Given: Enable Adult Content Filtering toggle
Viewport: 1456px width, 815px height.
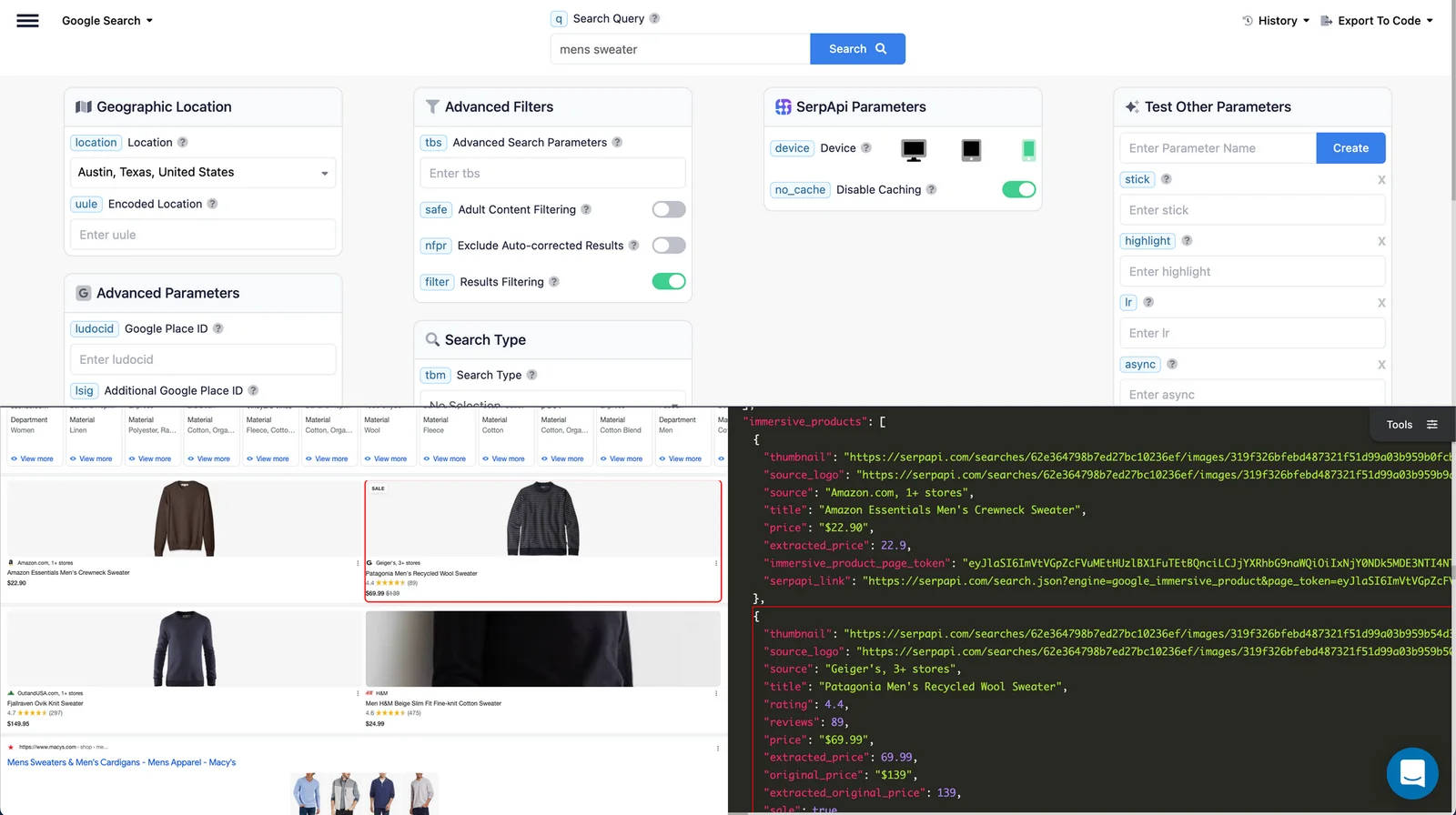Looking at the screenshot, I should point(669,210).
